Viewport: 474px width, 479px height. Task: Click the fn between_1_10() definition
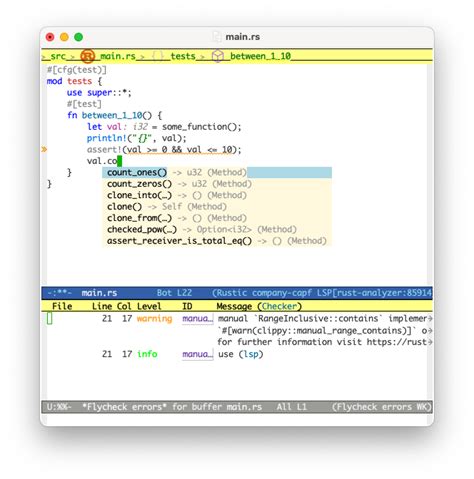[114, 115]
